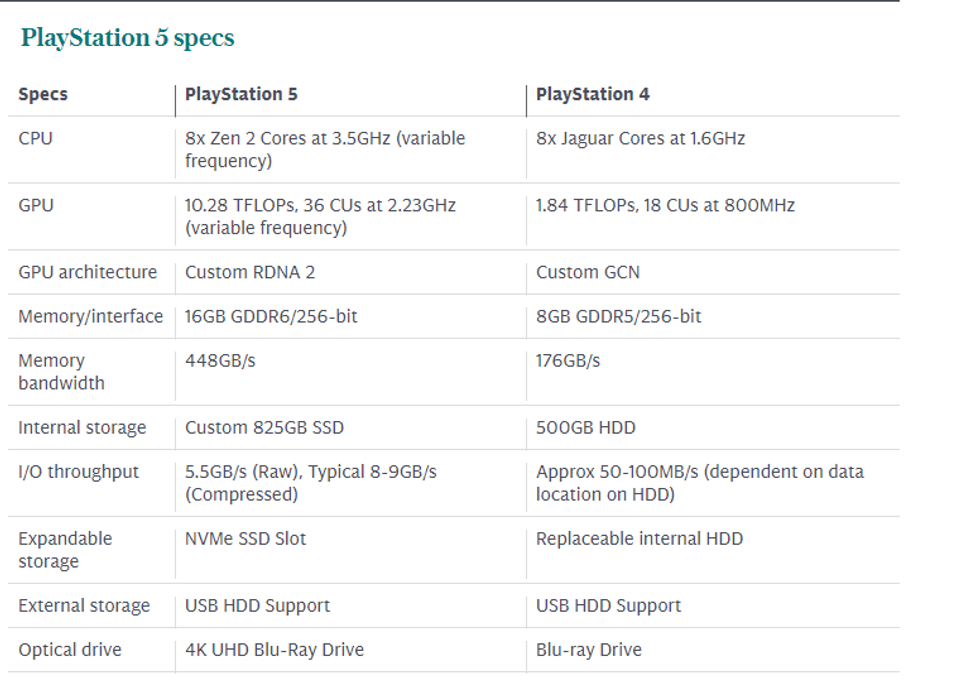Click the "16GB GDDR6/256-bit" cell
Image resolution: width=980 pixels, height=700 pixels.
271,316
